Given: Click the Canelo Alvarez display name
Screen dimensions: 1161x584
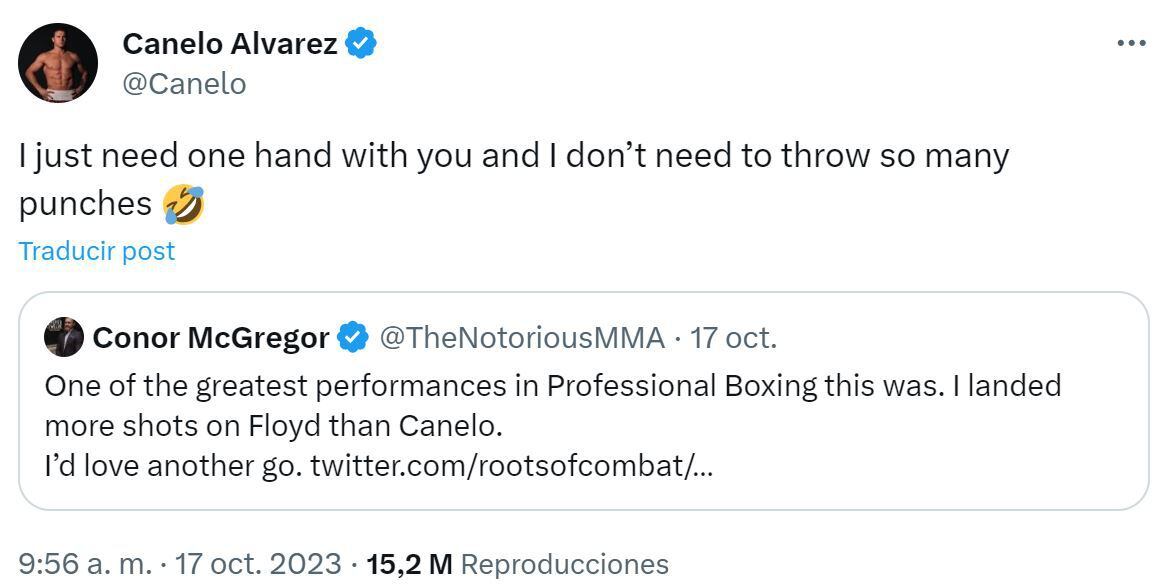Looking at the screenshot, I should click(229, 43).
